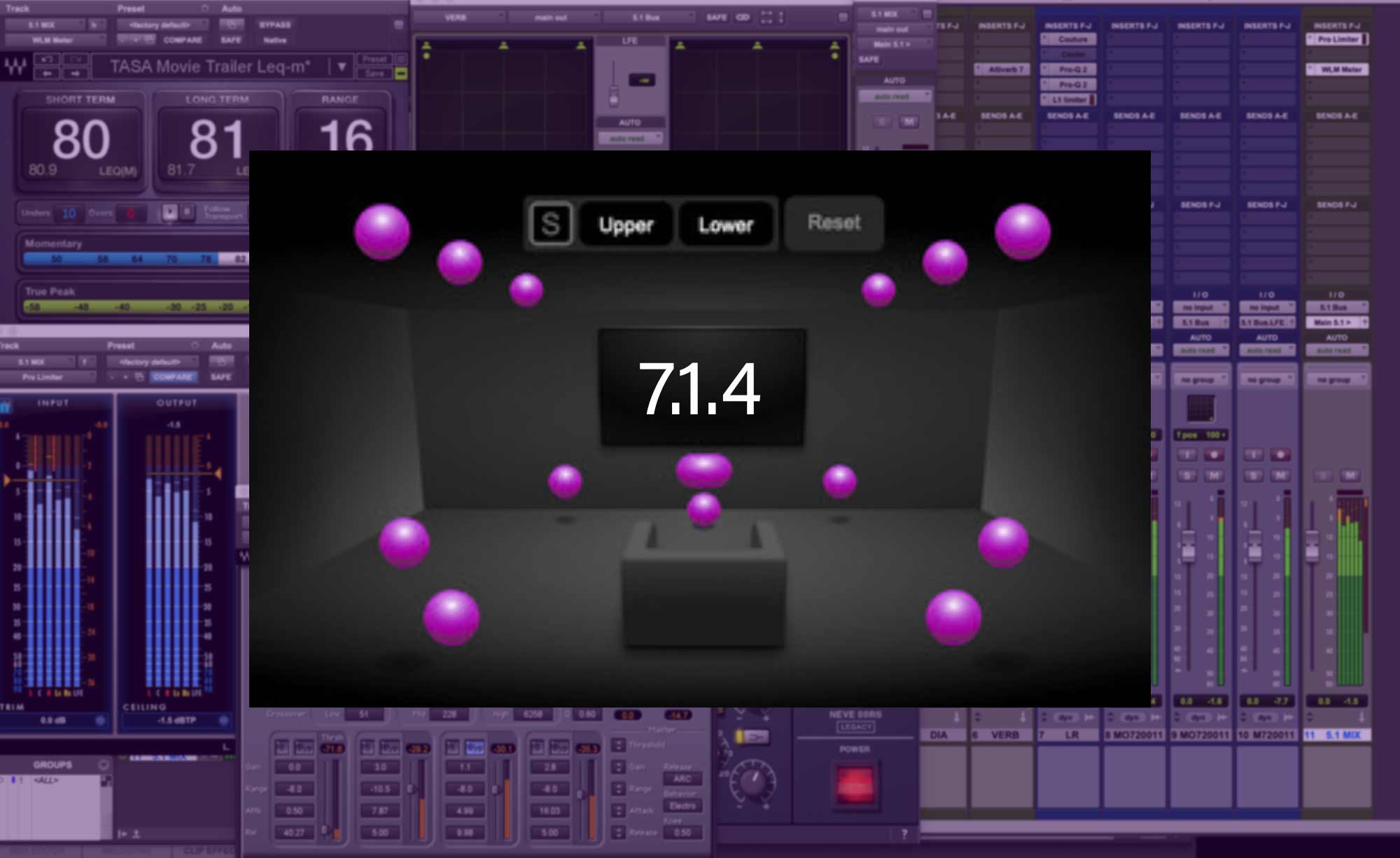
Task: Click the top-right corner height speaker sphere
Action: 1023,232
